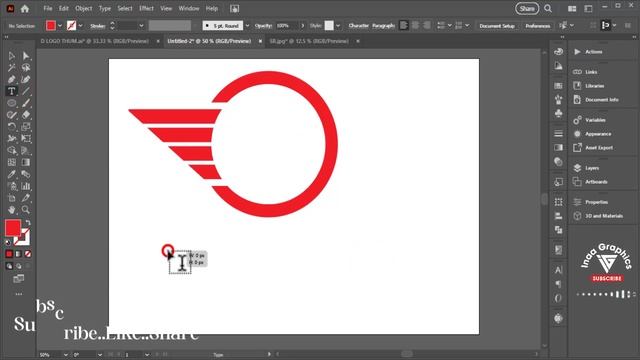
Task: Open the File menu
Action: (48, 9)
